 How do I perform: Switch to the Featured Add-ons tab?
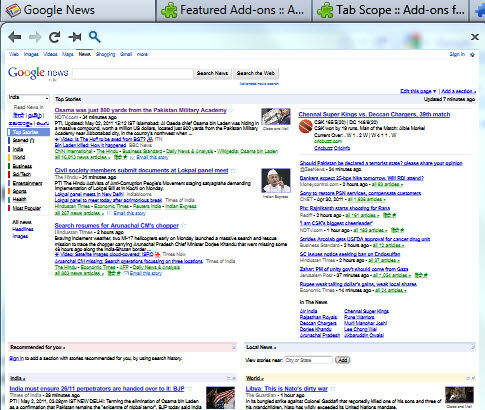click(234, 10)
